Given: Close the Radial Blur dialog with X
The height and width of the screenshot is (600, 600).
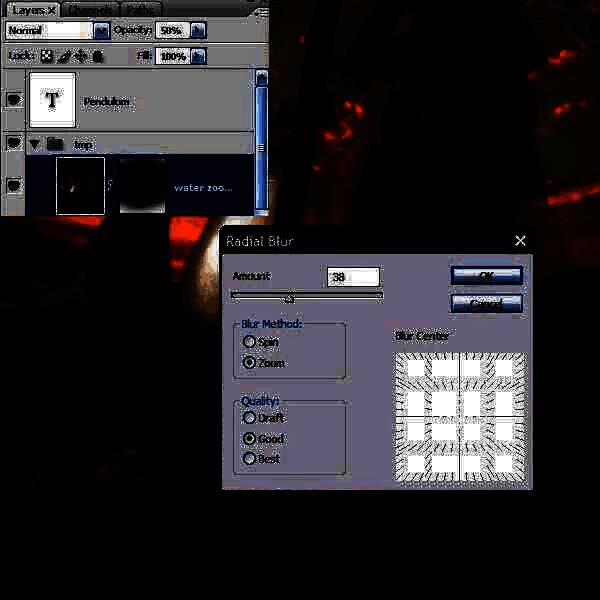Looking at the screenshot, I should (520, 241).
